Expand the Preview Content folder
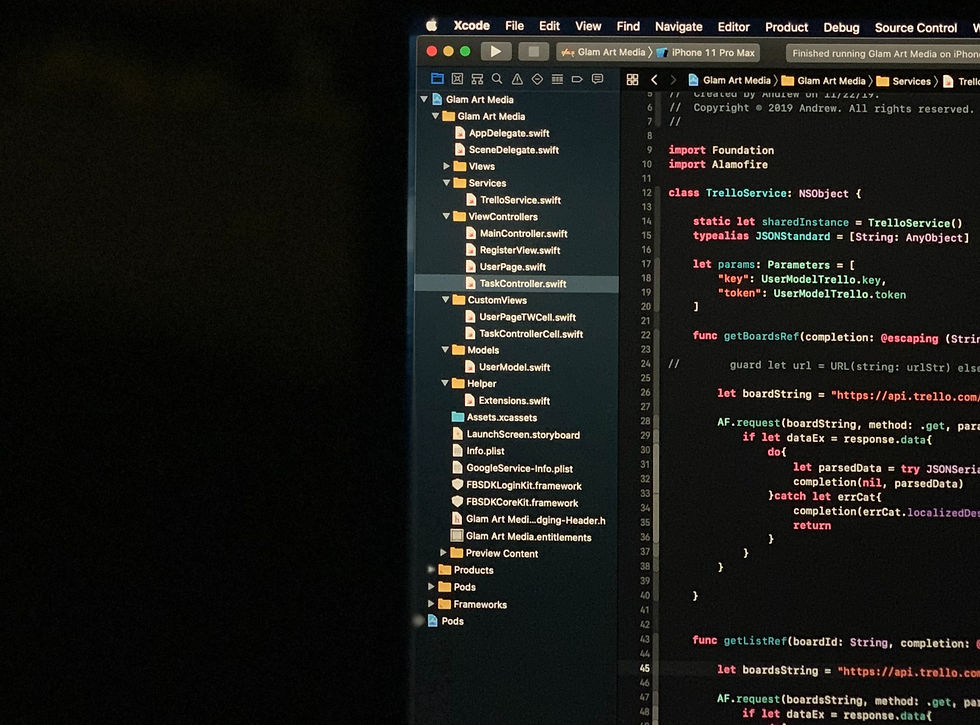The width and height of the screenshot is (980, 725). tap(443, 552)
